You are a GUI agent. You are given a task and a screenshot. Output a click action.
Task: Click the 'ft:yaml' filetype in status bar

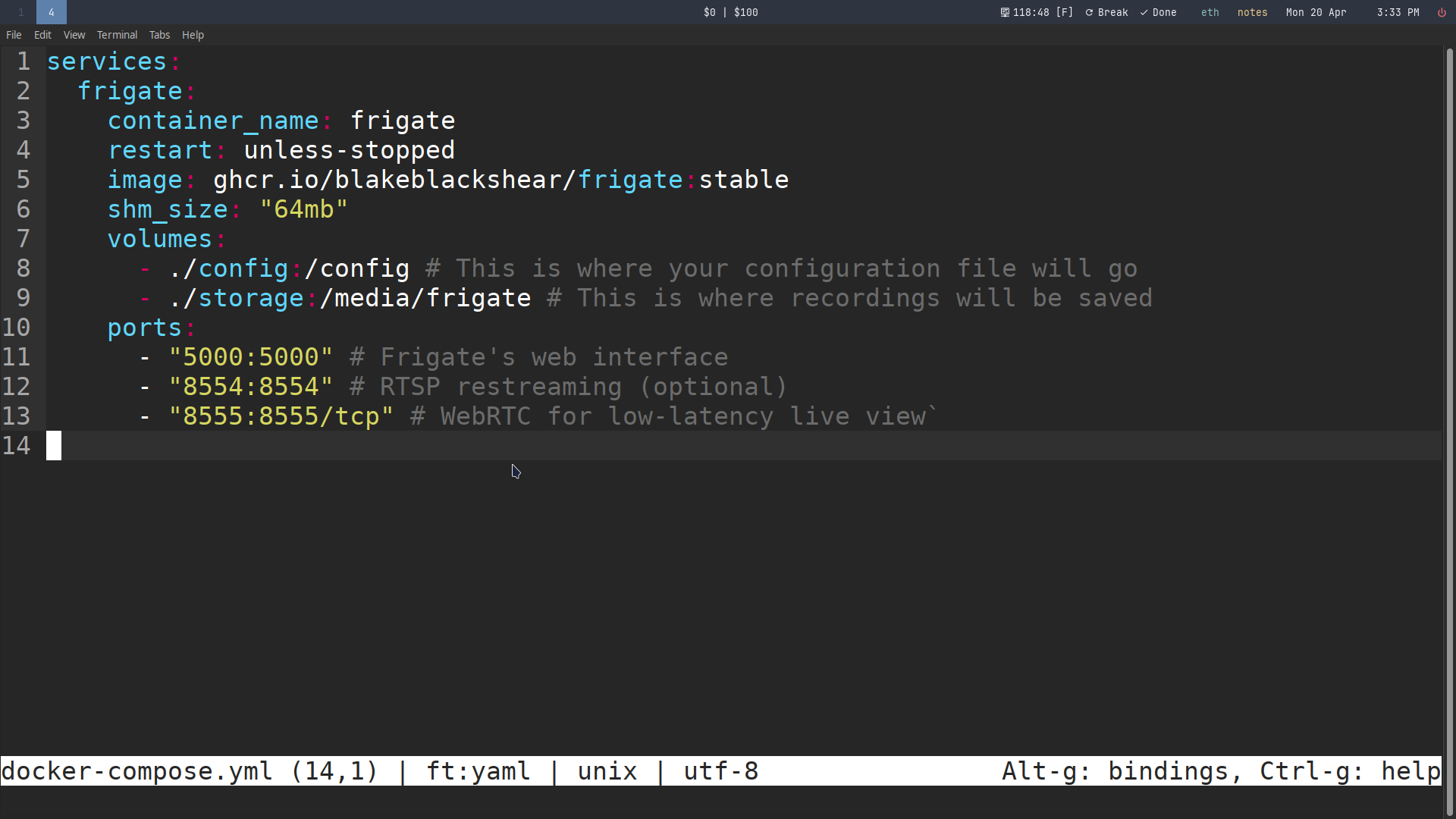click(479, 771)
